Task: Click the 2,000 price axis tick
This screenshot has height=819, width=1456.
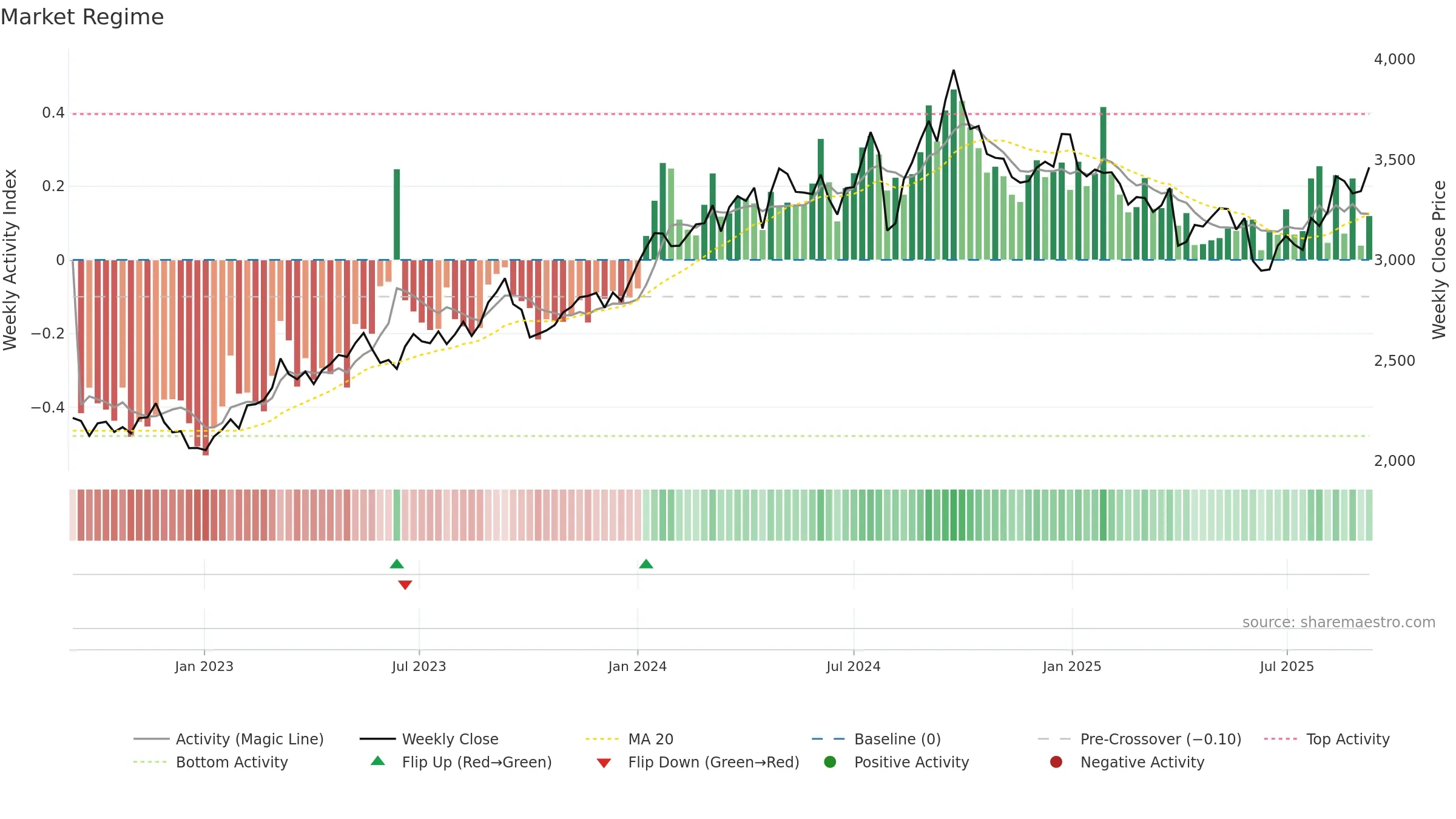Action: tap(1394, 460)
